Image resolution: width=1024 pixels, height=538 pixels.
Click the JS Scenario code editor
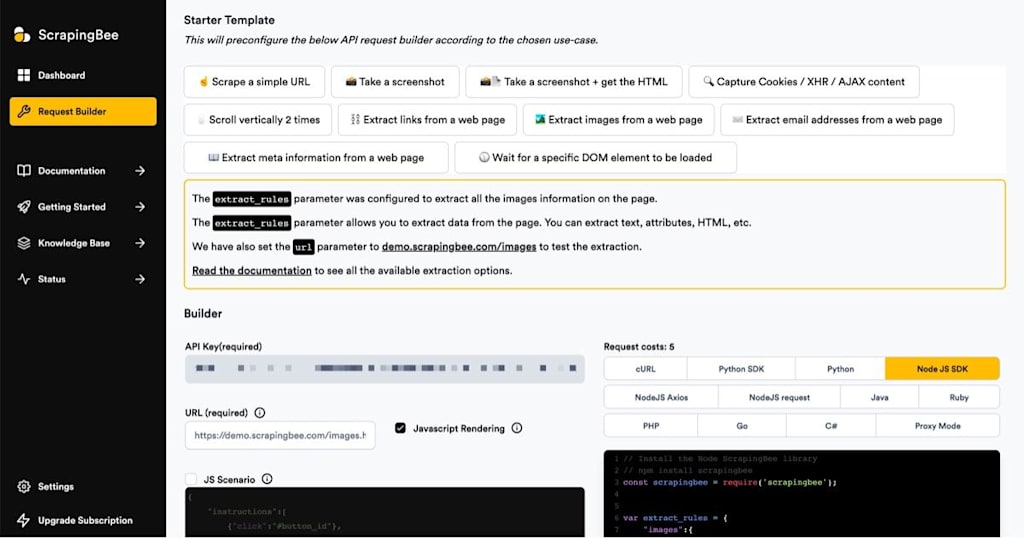click(385, 513)
